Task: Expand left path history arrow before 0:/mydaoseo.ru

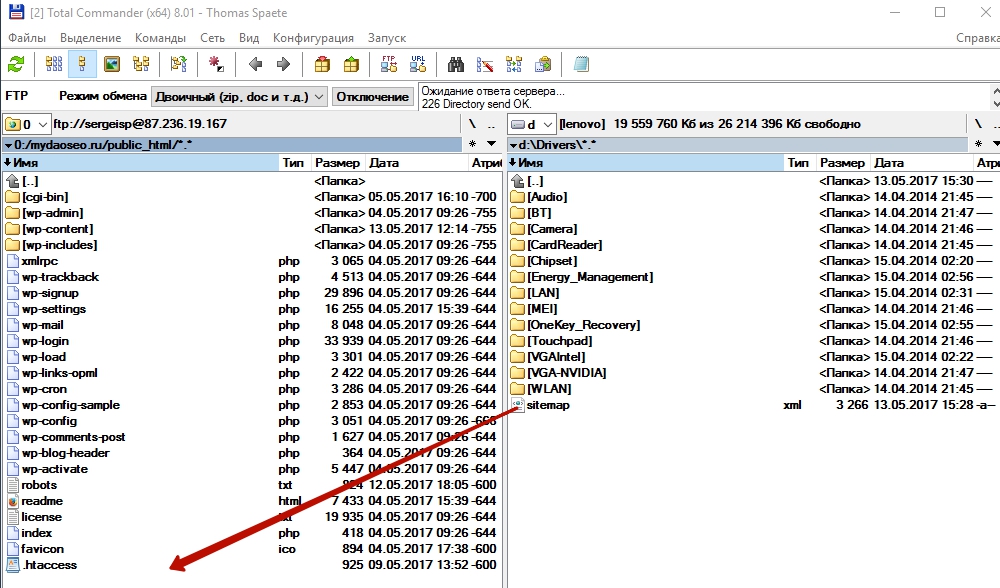Action: pyautogui.click(x=8, y=145)
